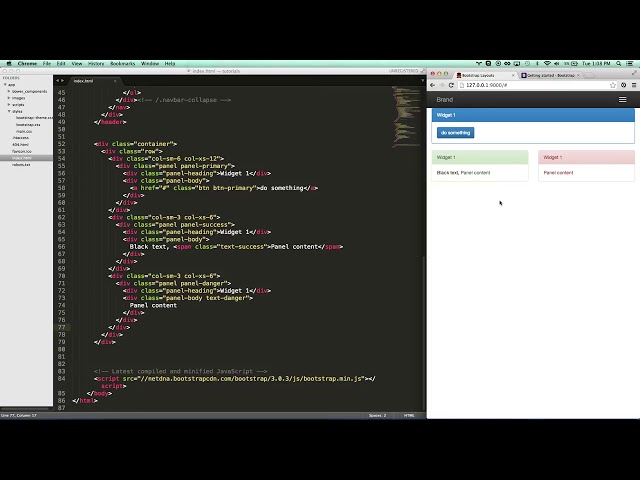Viewport: 640px width, 480px height.
Task: Click the Chrome back arrow
Action: coord(433,85)
